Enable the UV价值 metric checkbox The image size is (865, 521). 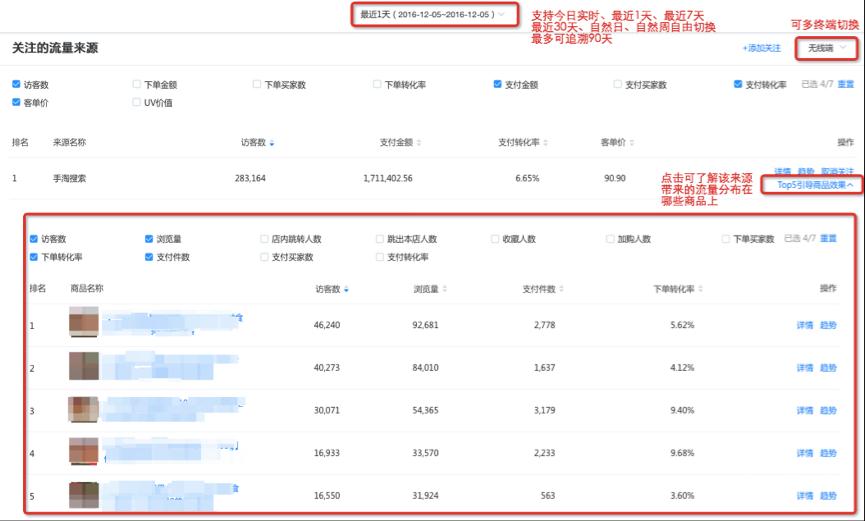tap(136, 101)
